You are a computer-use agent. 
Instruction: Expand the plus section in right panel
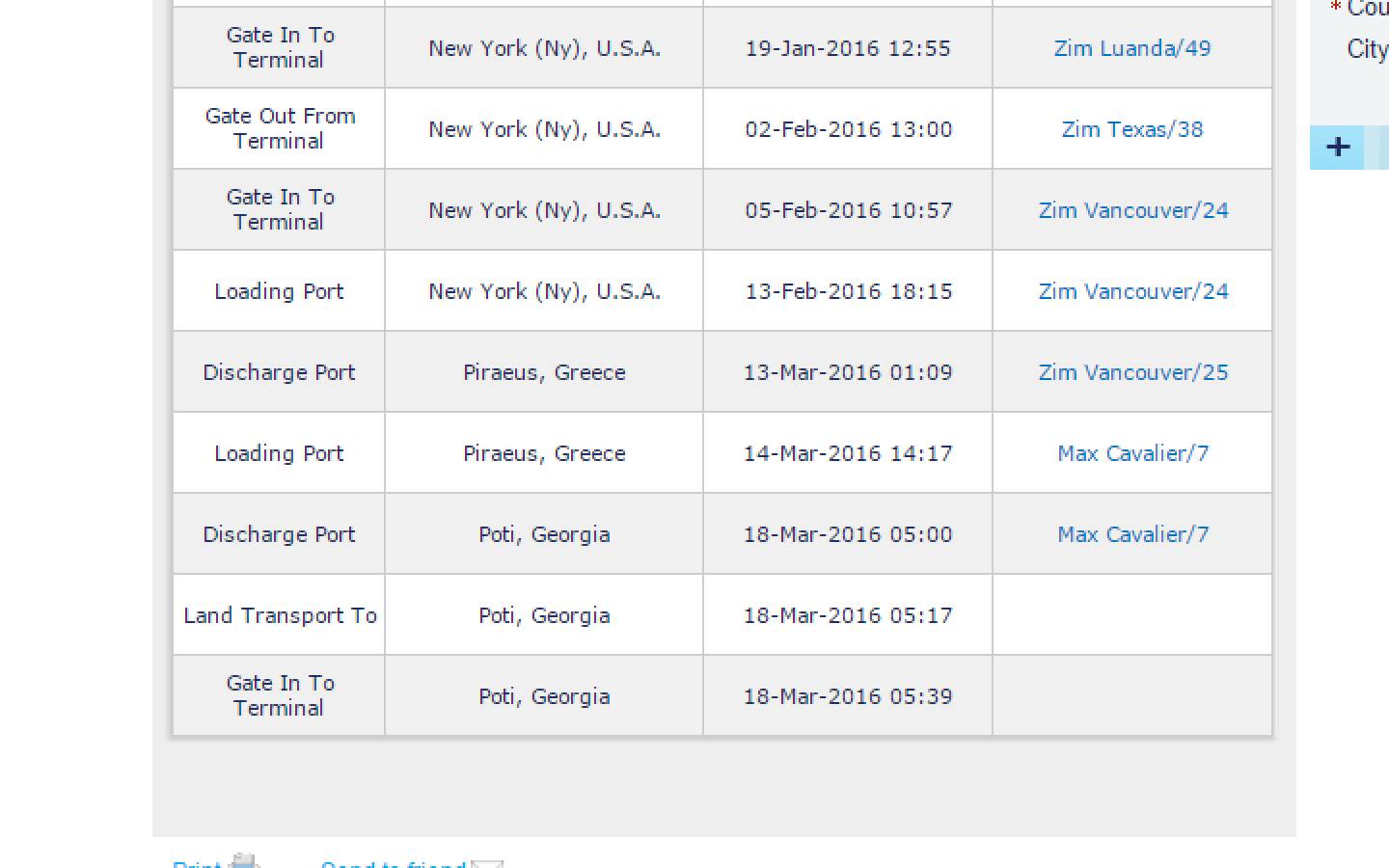click(x=1337, y=148)
